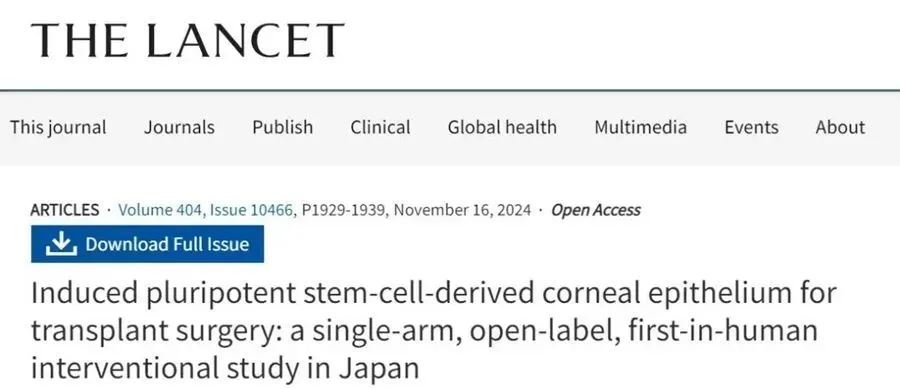900x389 pixels.
Task: Select the Clinical nav item
Action: click(381, 127)
